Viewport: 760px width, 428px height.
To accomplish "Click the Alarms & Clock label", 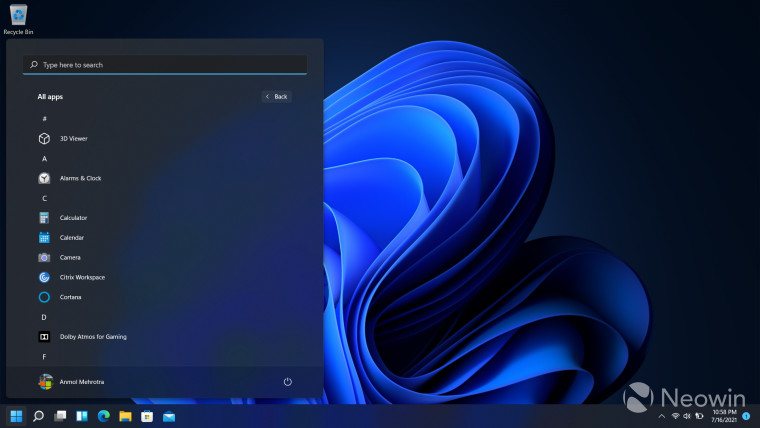I will point(80,178).
